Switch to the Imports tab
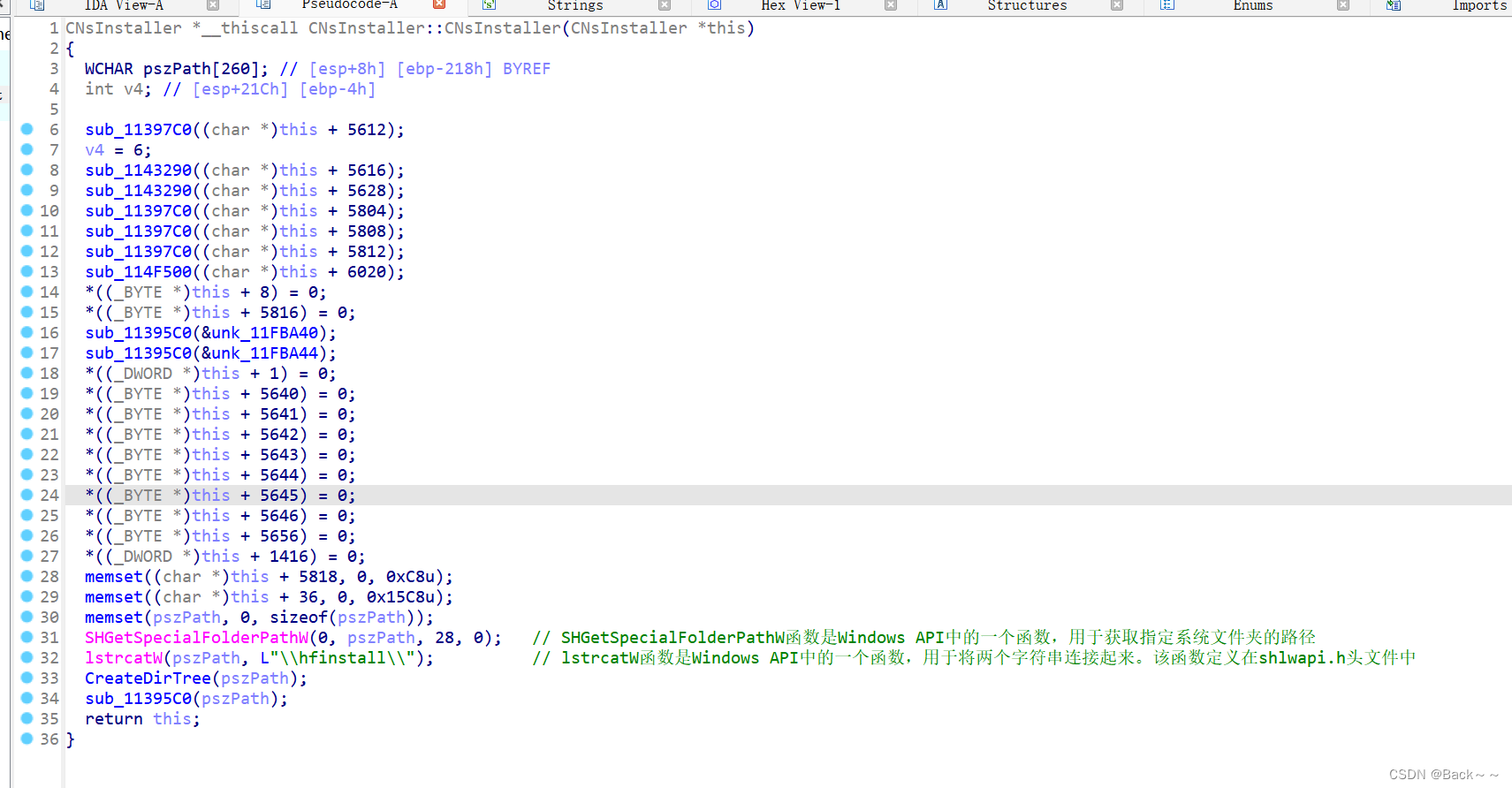The height and width of the screenshot is (788, 1512). click(x=1479, y=5)
